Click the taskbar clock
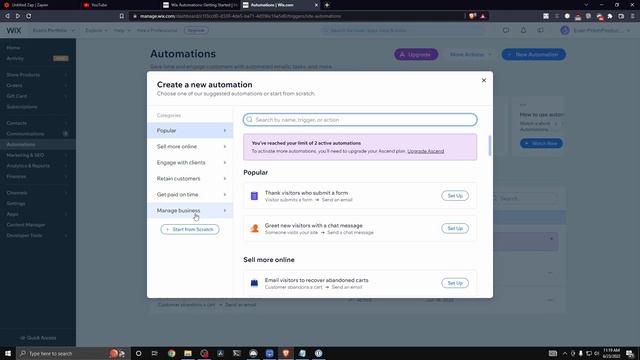This screenshot has height=360, width=640. coord(611,353)
